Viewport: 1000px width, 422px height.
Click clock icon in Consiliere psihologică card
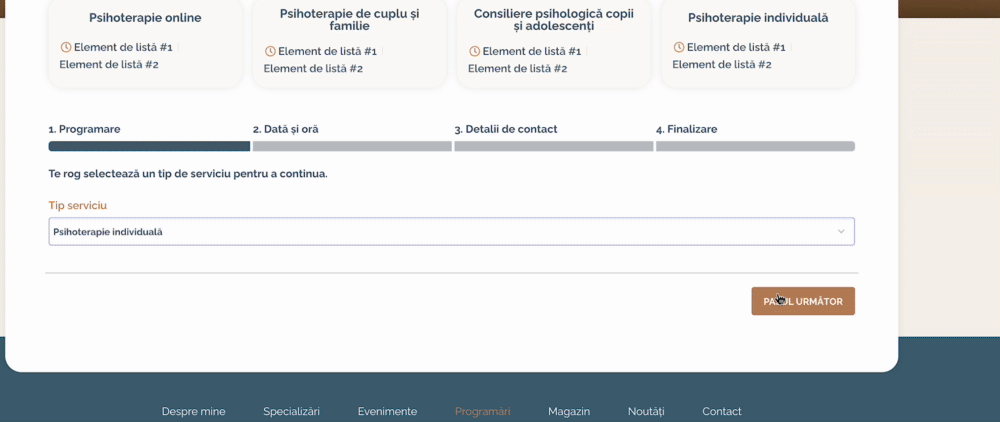tap(474, 51)
